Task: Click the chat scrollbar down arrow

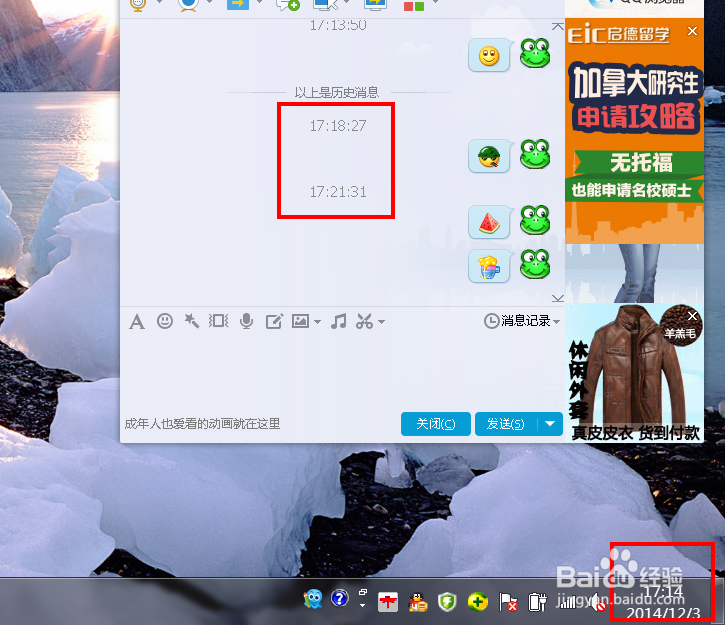Action: (558, 298)
